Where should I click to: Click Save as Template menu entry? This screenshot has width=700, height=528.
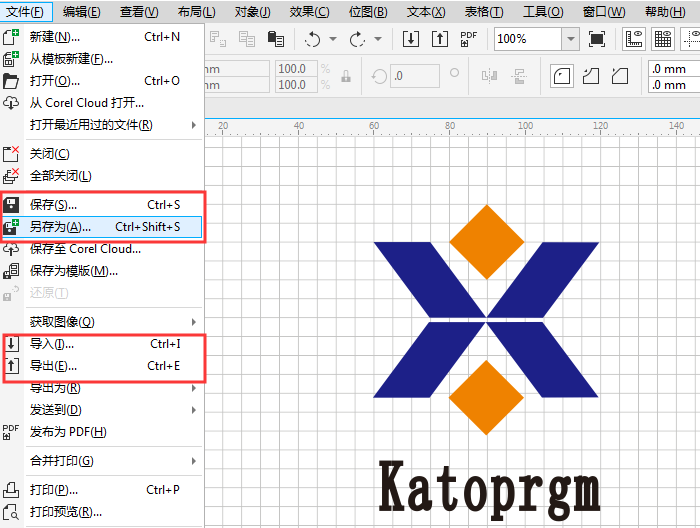click(74, 271)
